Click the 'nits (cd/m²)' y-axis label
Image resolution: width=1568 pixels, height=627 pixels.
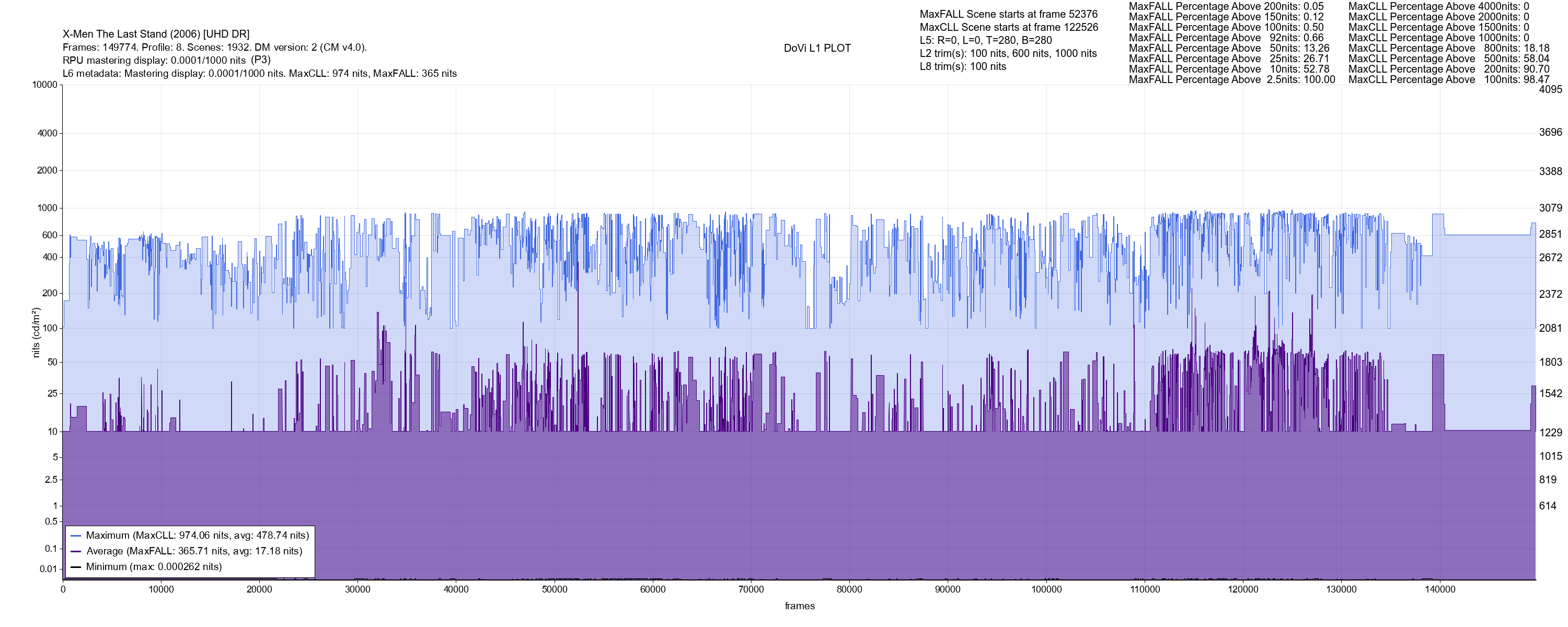point(36,332)
